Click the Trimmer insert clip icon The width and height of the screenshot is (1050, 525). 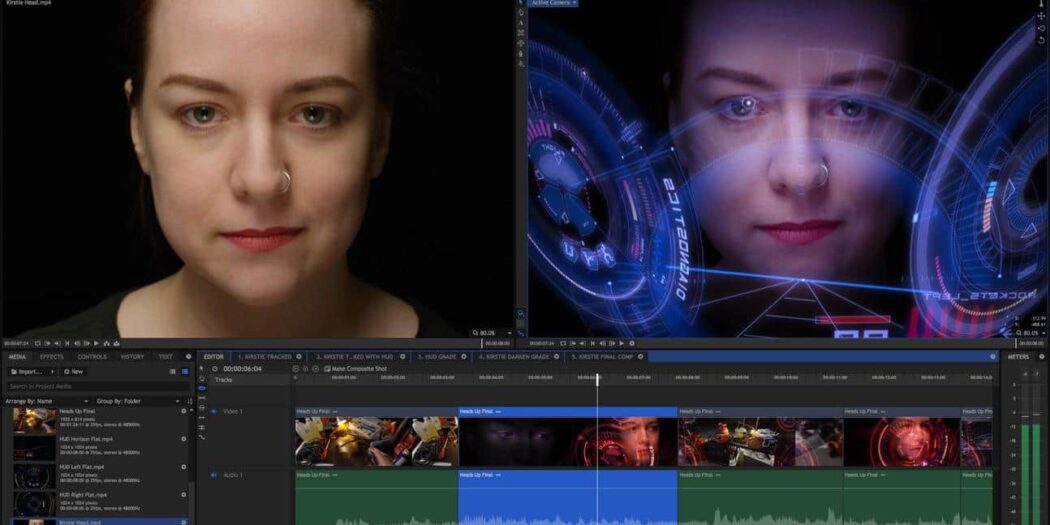pyautogui.click(x=106, y=343)
